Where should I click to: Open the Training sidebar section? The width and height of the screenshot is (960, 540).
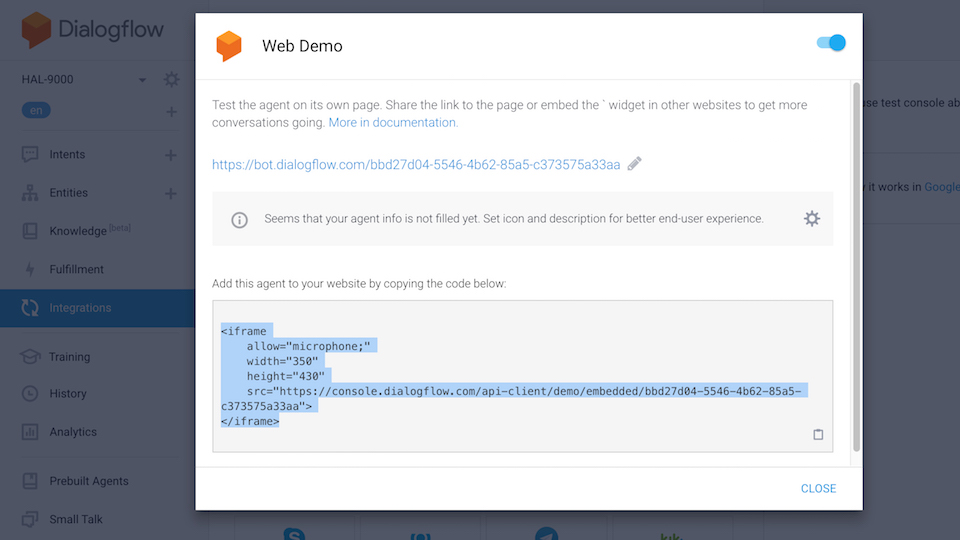pos(69,357)
